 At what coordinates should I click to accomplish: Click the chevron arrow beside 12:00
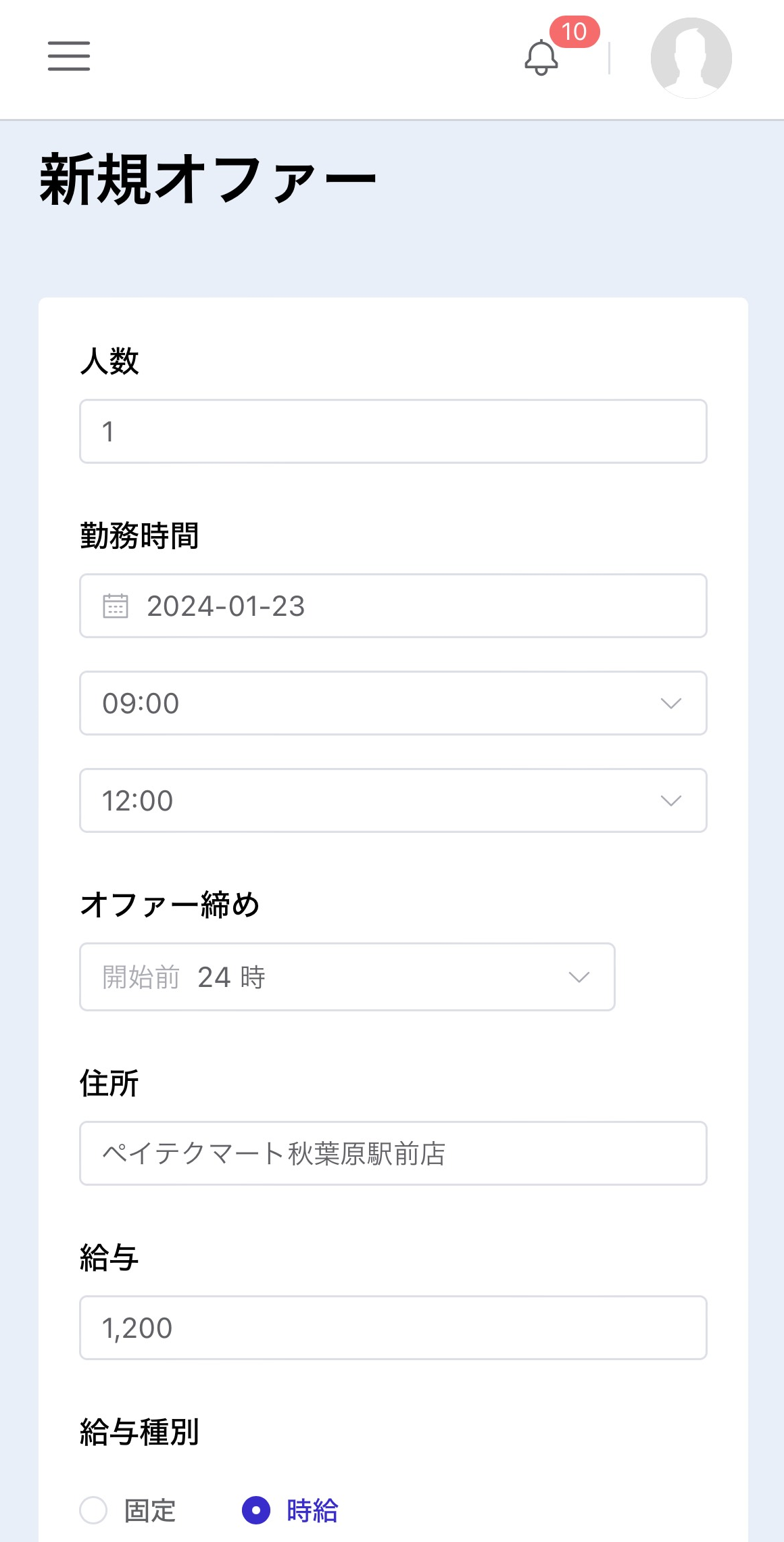pos(670,801)
